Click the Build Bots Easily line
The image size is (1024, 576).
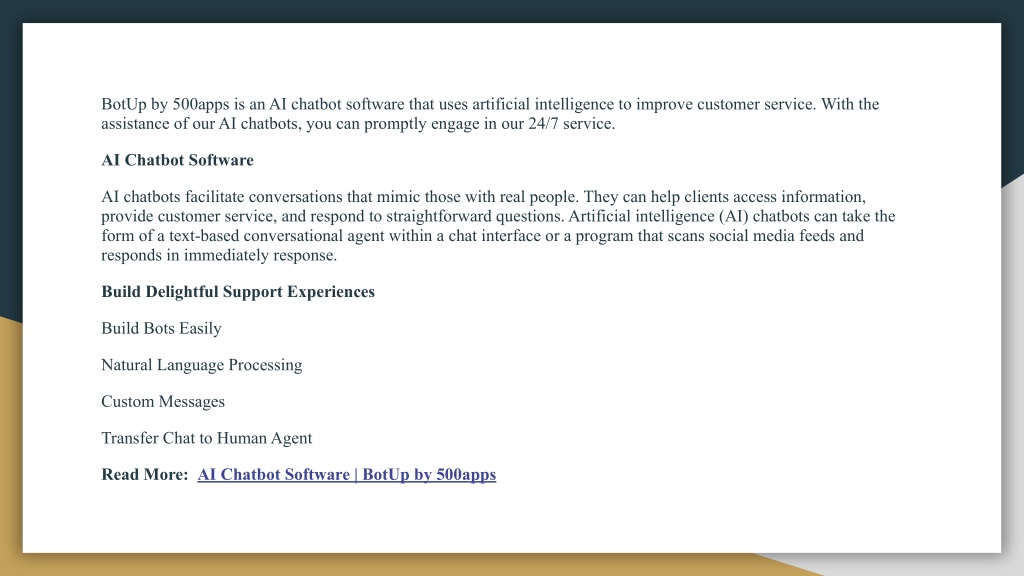161,328
